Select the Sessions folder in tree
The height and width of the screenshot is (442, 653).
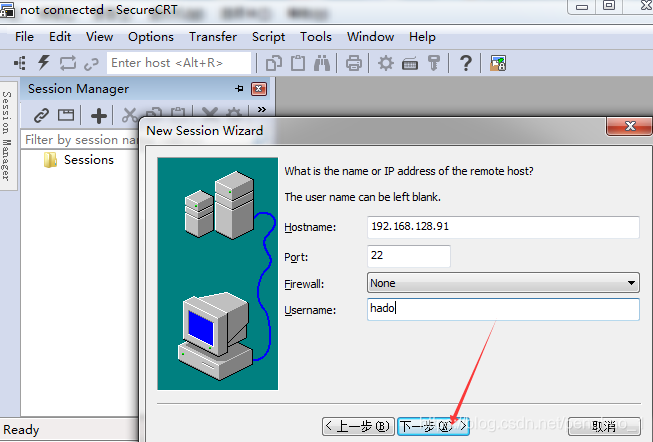(89, 160)
